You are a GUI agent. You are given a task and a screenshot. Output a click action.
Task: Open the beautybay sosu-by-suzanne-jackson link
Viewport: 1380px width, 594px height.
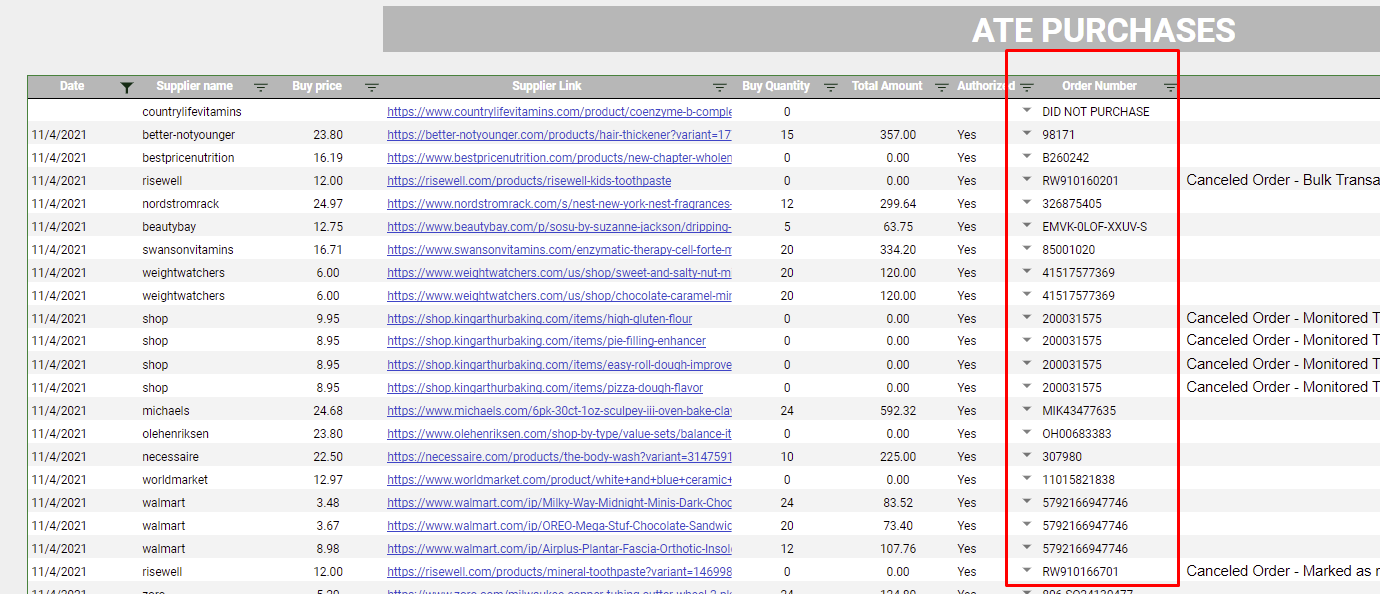coord(559,227)
